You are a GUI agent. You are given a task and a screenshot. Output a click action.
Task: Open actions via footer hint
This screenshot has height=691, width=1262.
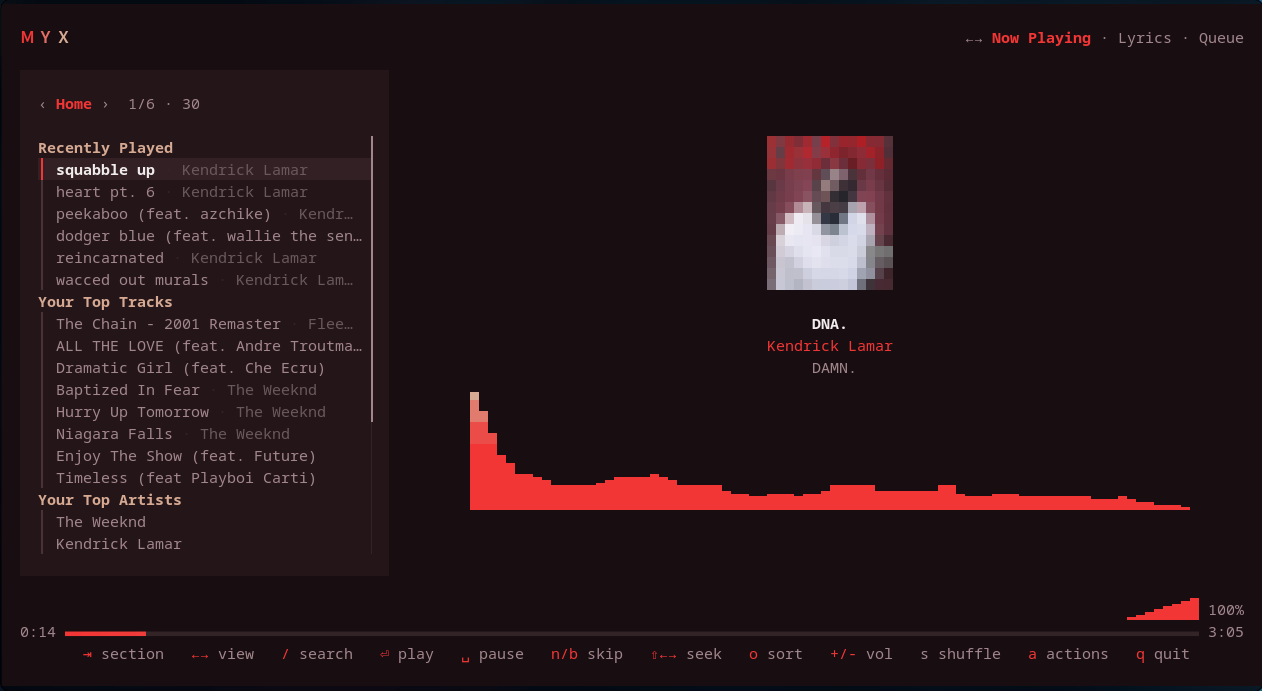(x=1068, y=654)
